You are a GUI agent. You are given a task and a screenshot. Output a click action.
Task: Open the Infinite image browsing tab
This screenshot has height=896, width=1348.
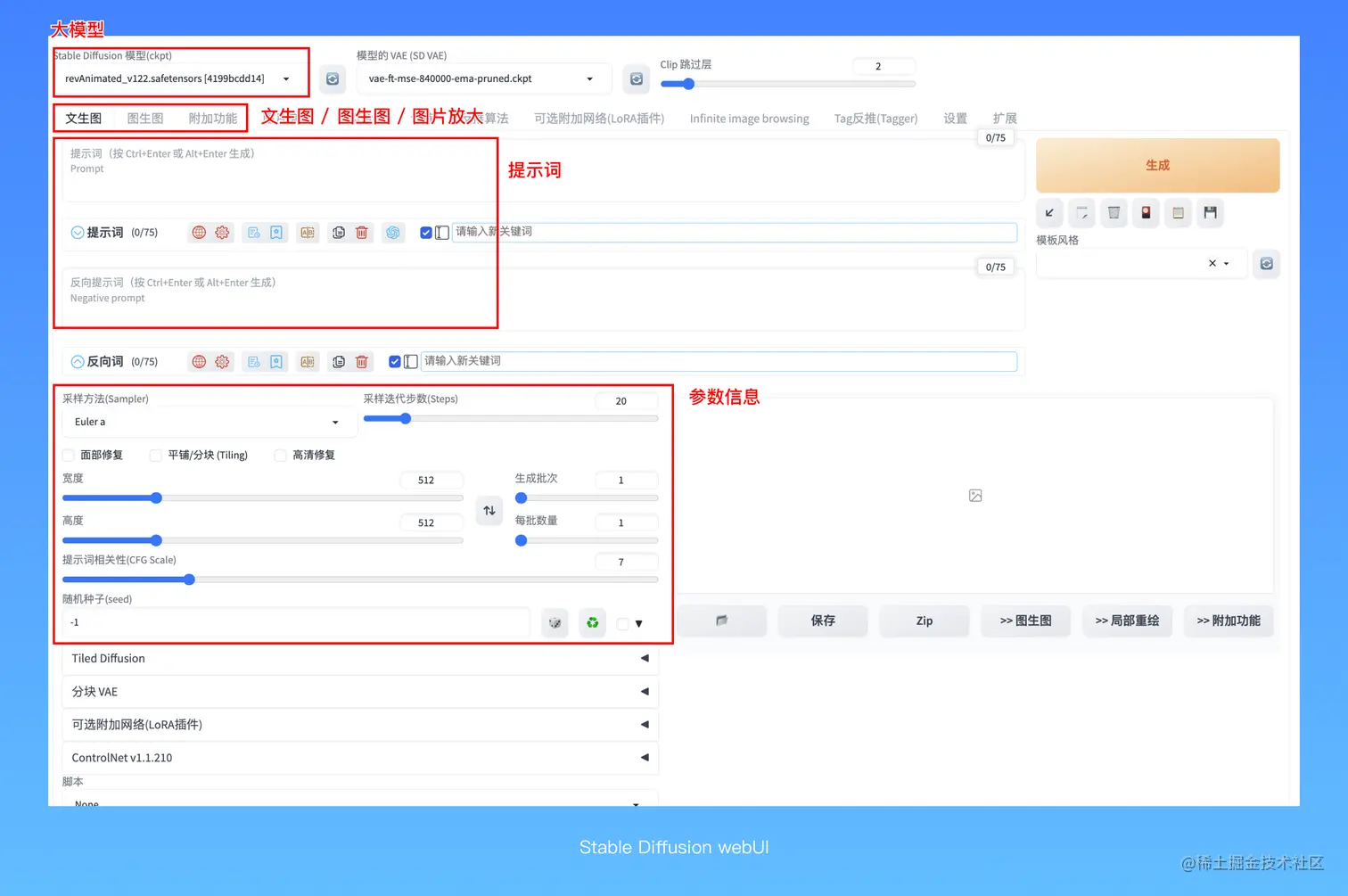(x=748, y=118)
